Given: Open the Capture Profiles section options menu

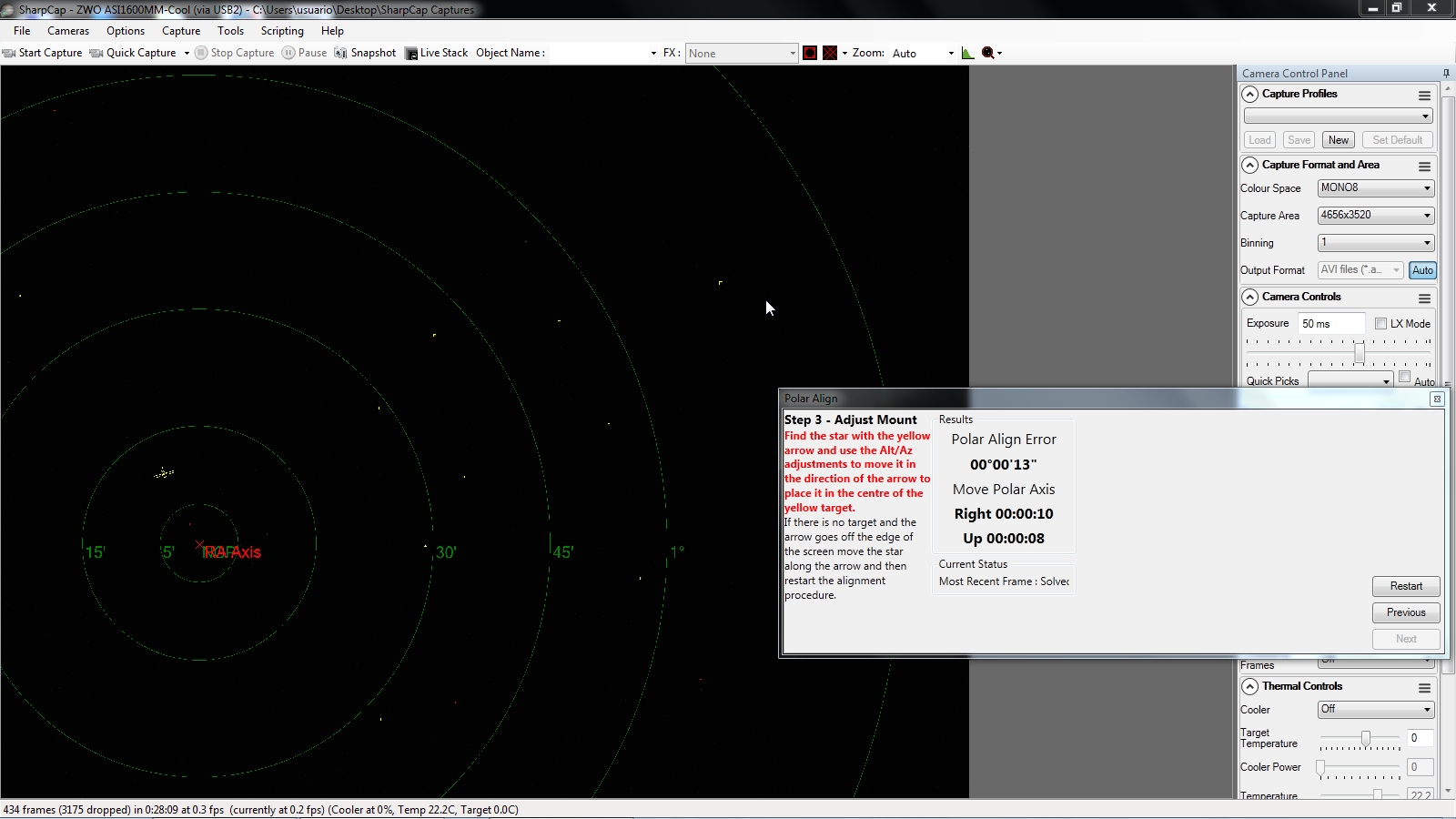Looking at the screenshot, I should (1424, 95).
